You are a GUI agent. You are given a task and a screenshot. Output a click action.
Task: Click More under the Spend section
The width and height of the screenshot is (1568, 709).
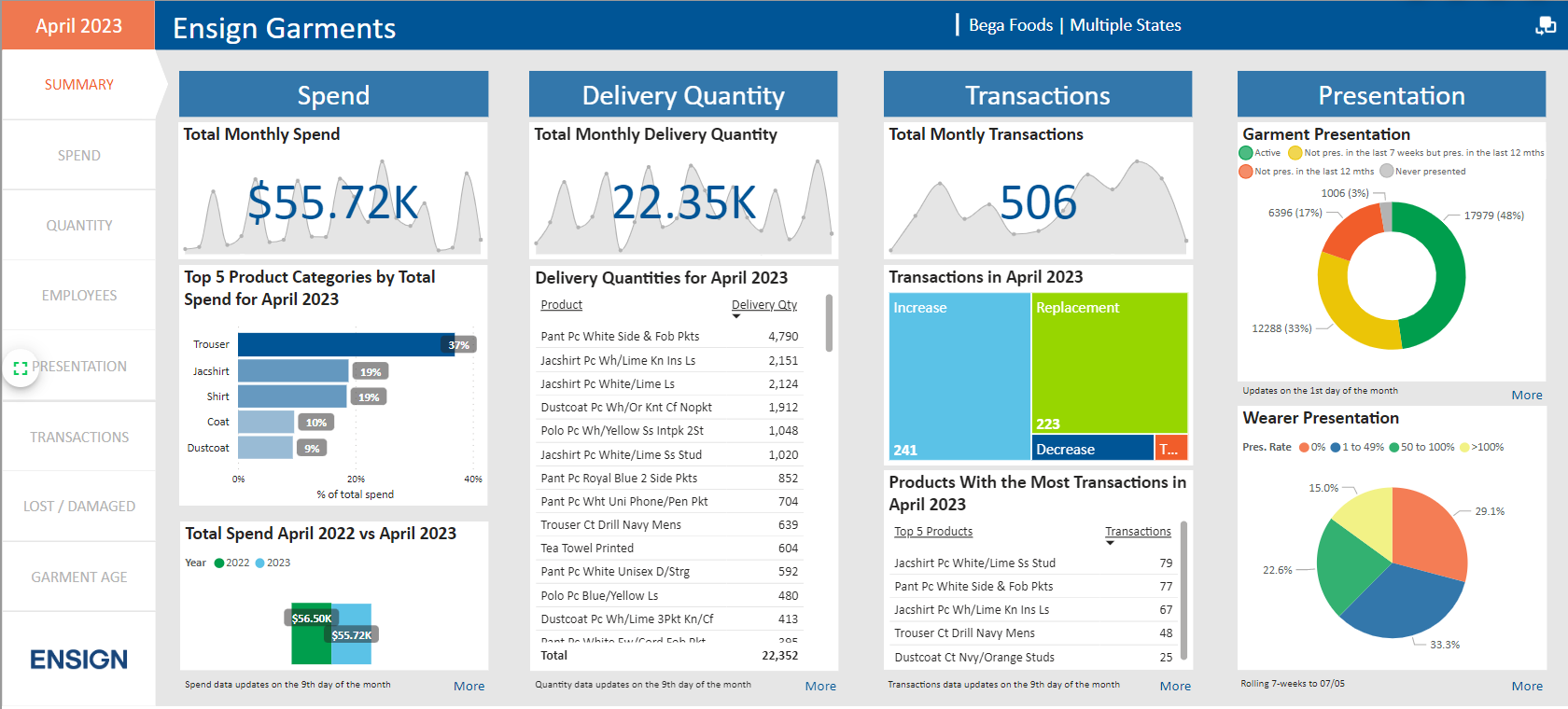click(x=469, y=686)
